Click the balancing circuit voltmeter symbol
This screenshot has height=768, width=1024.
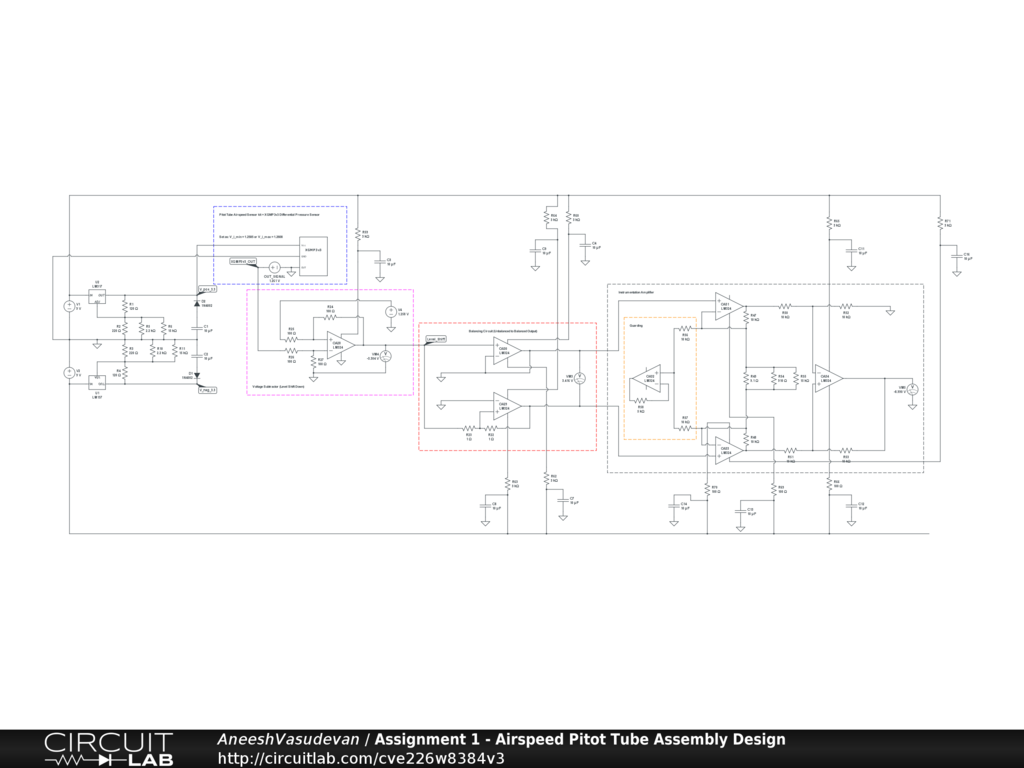pyautogui.click(x=579, y=380)
